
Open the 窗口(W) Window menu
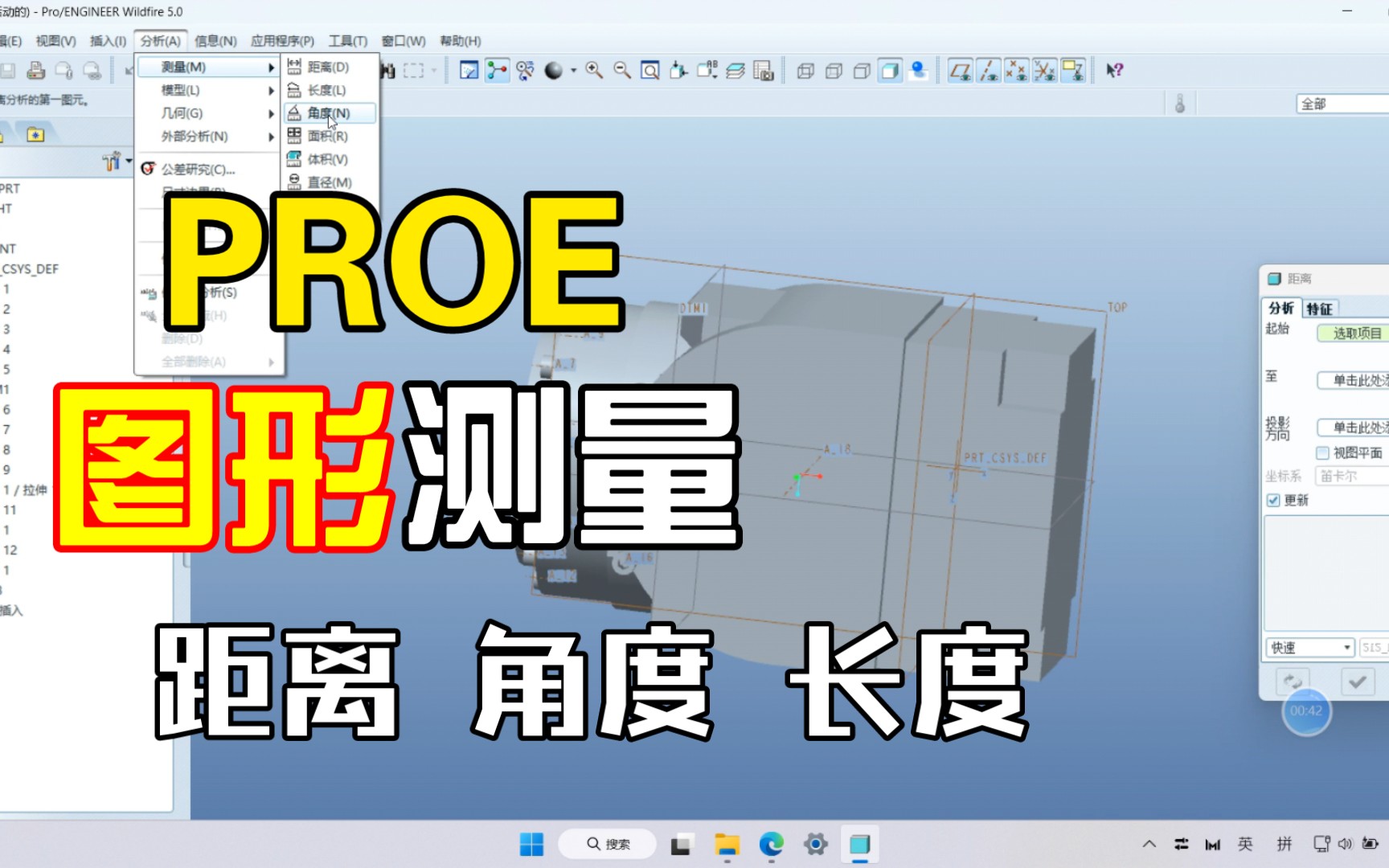[404, 41]
